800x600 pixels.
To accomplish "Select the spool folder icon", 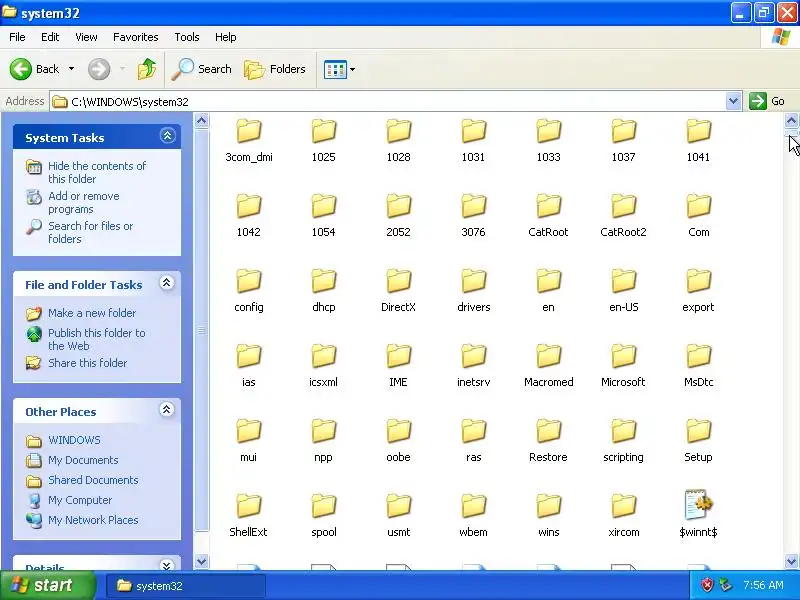I will tap(324, 506).
